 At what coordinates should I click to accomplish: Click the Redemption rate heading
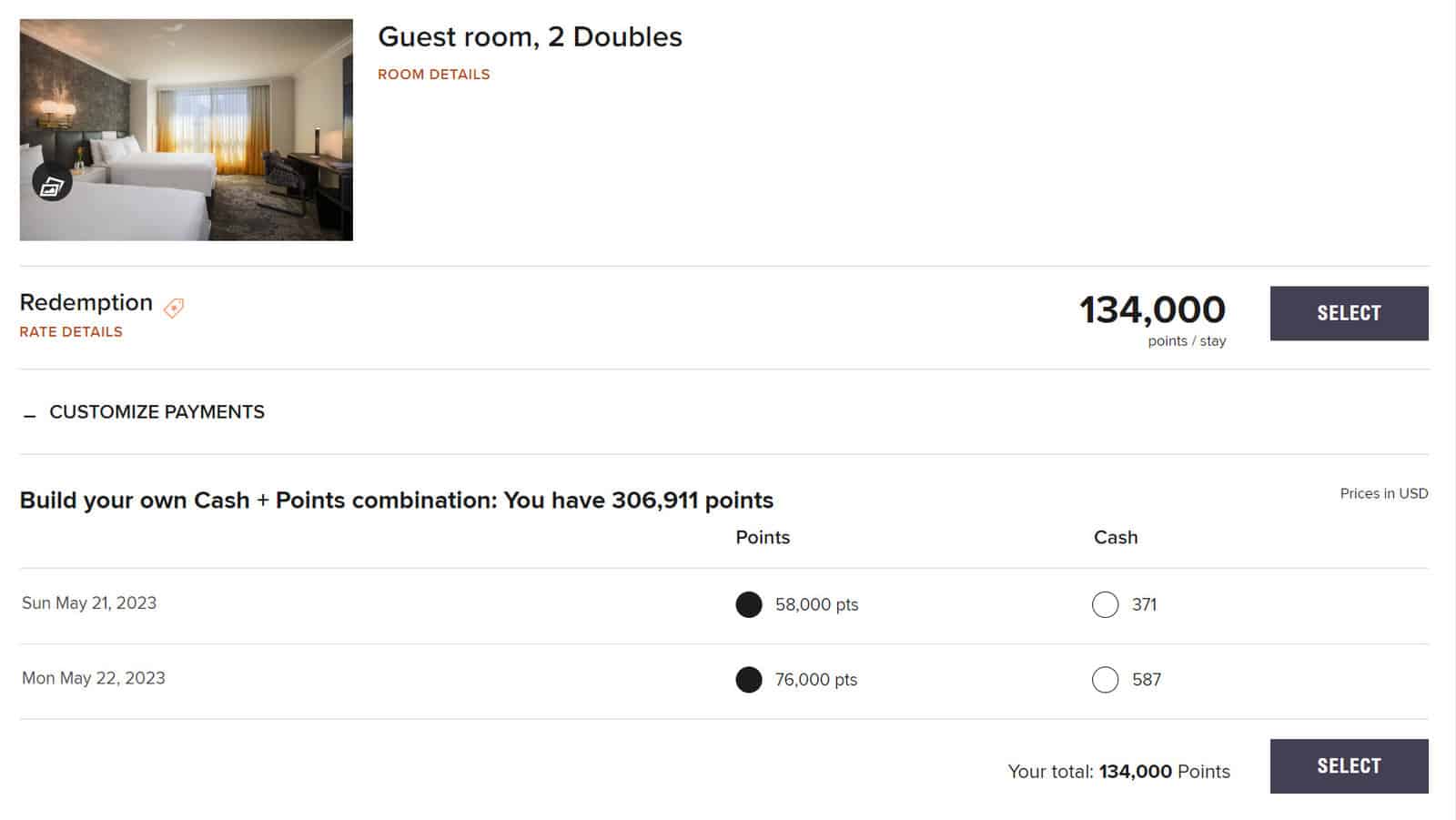click(x=86, y=303)
